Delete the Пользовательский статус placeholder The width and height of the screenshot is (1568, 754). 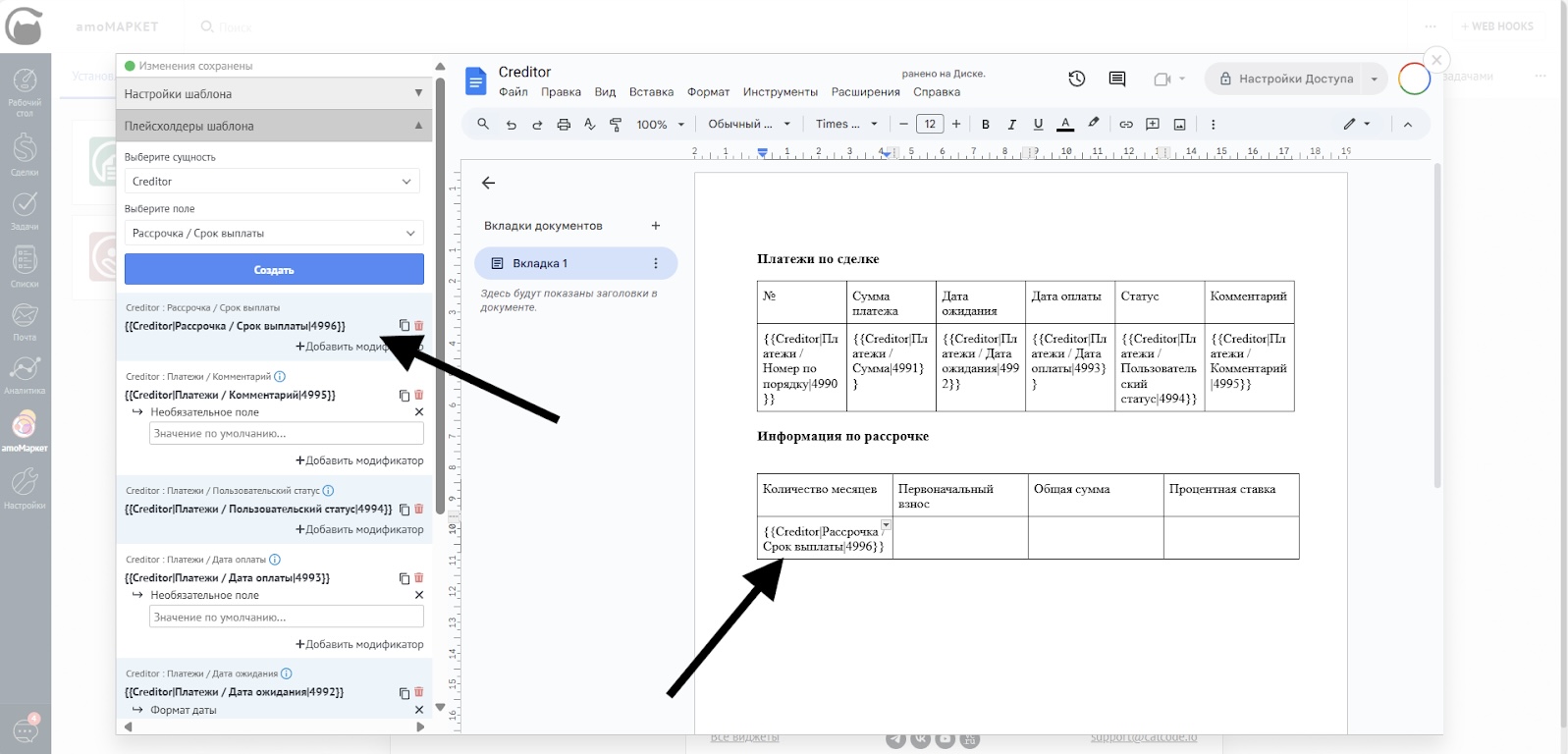419,510
